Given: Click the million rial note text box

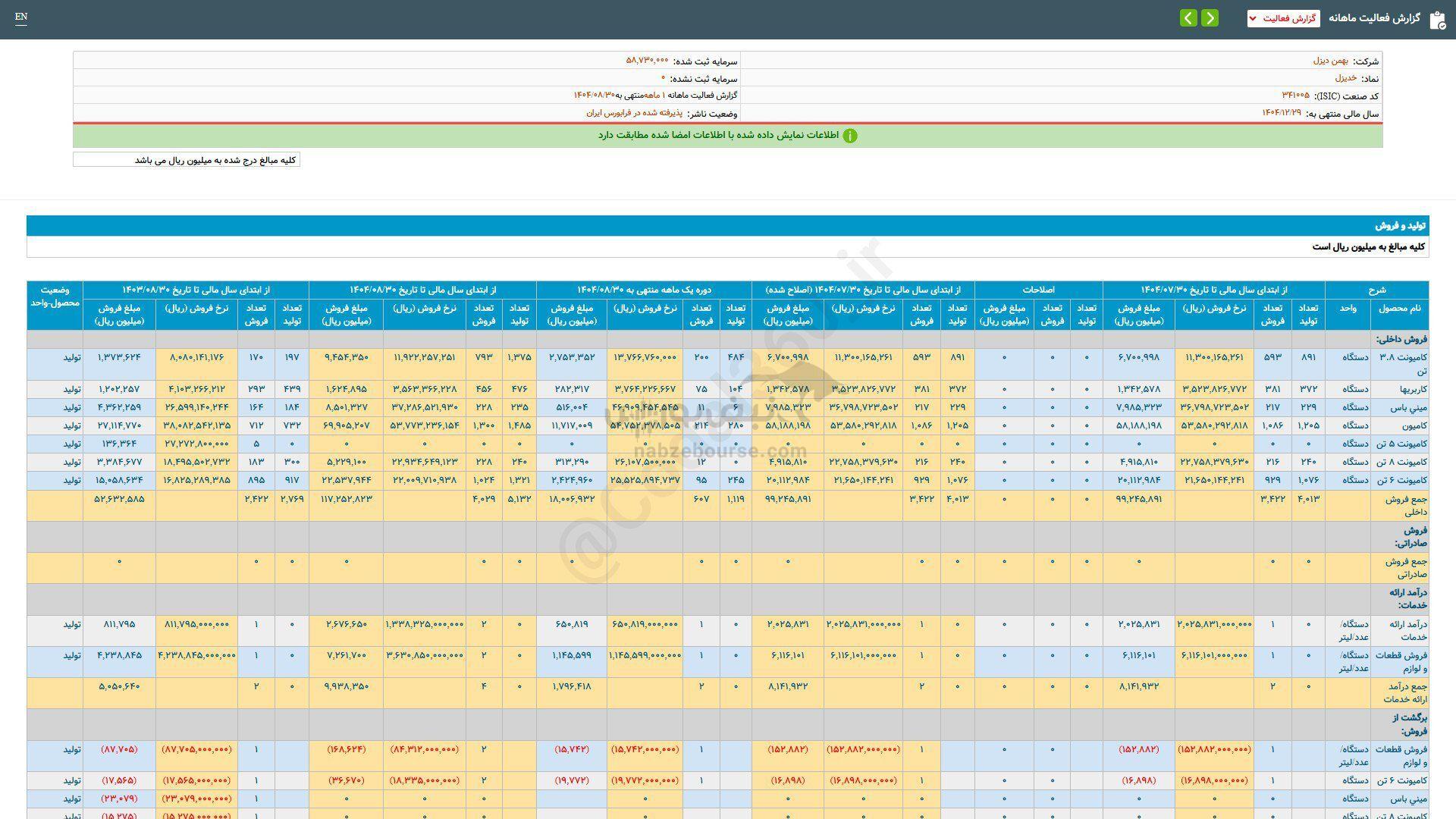Looking at the screenshot, I should pyautogui.click(x=187, y=160).
